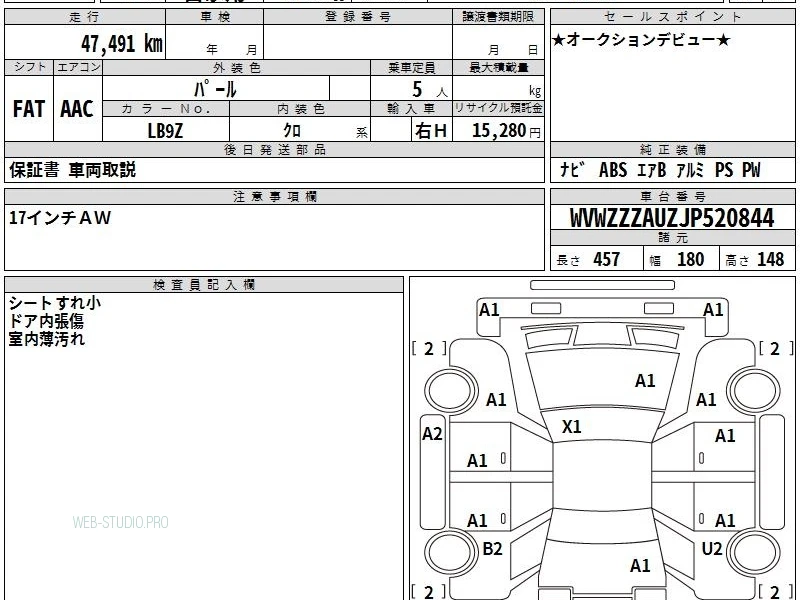
Task: Click the PS equipment entry
Action: [x=724, y=170]
